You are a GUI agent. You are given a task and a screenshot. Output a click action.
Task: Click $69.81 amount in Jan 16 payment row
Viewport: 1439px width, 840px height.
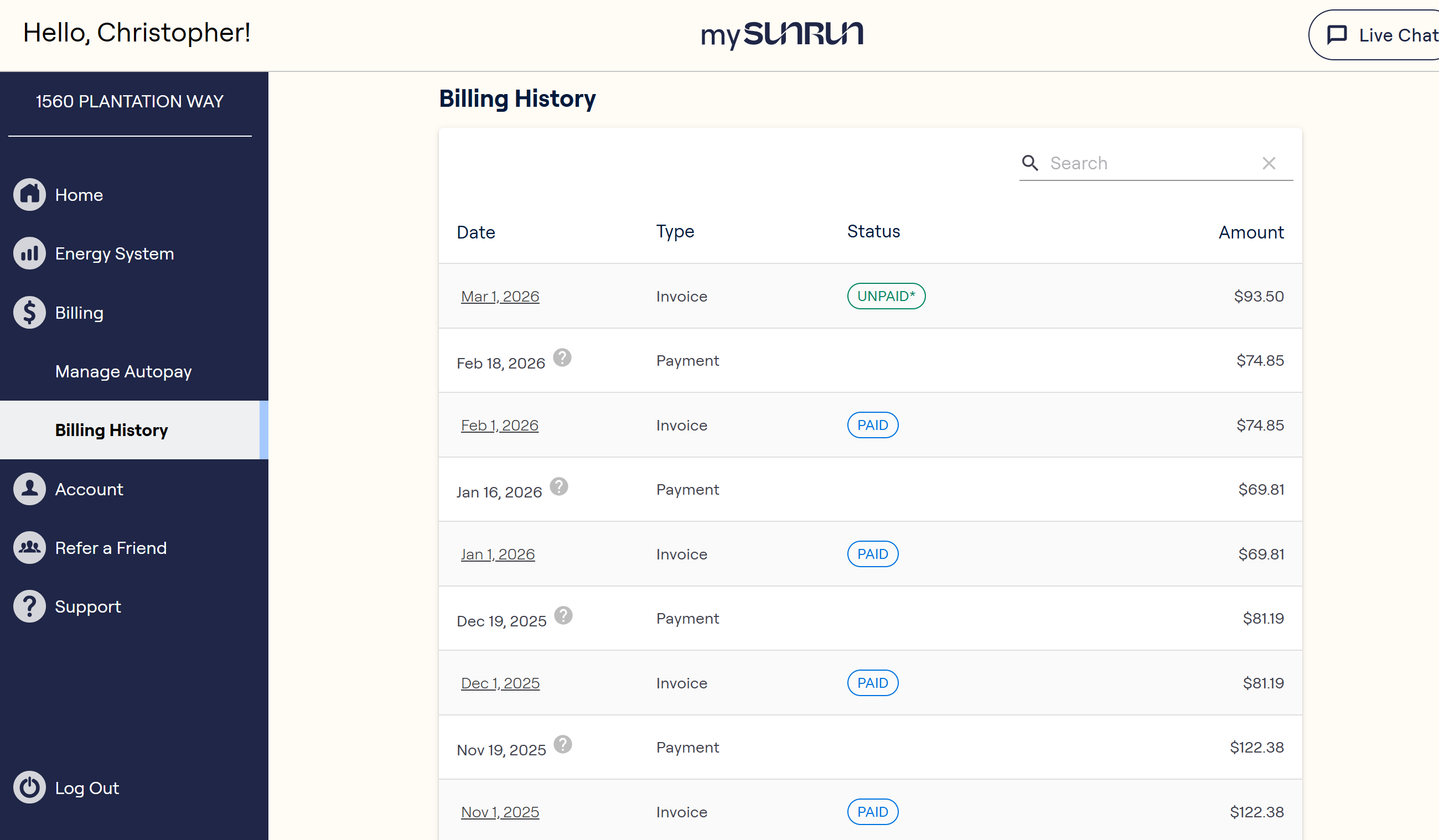[1261, 490]
